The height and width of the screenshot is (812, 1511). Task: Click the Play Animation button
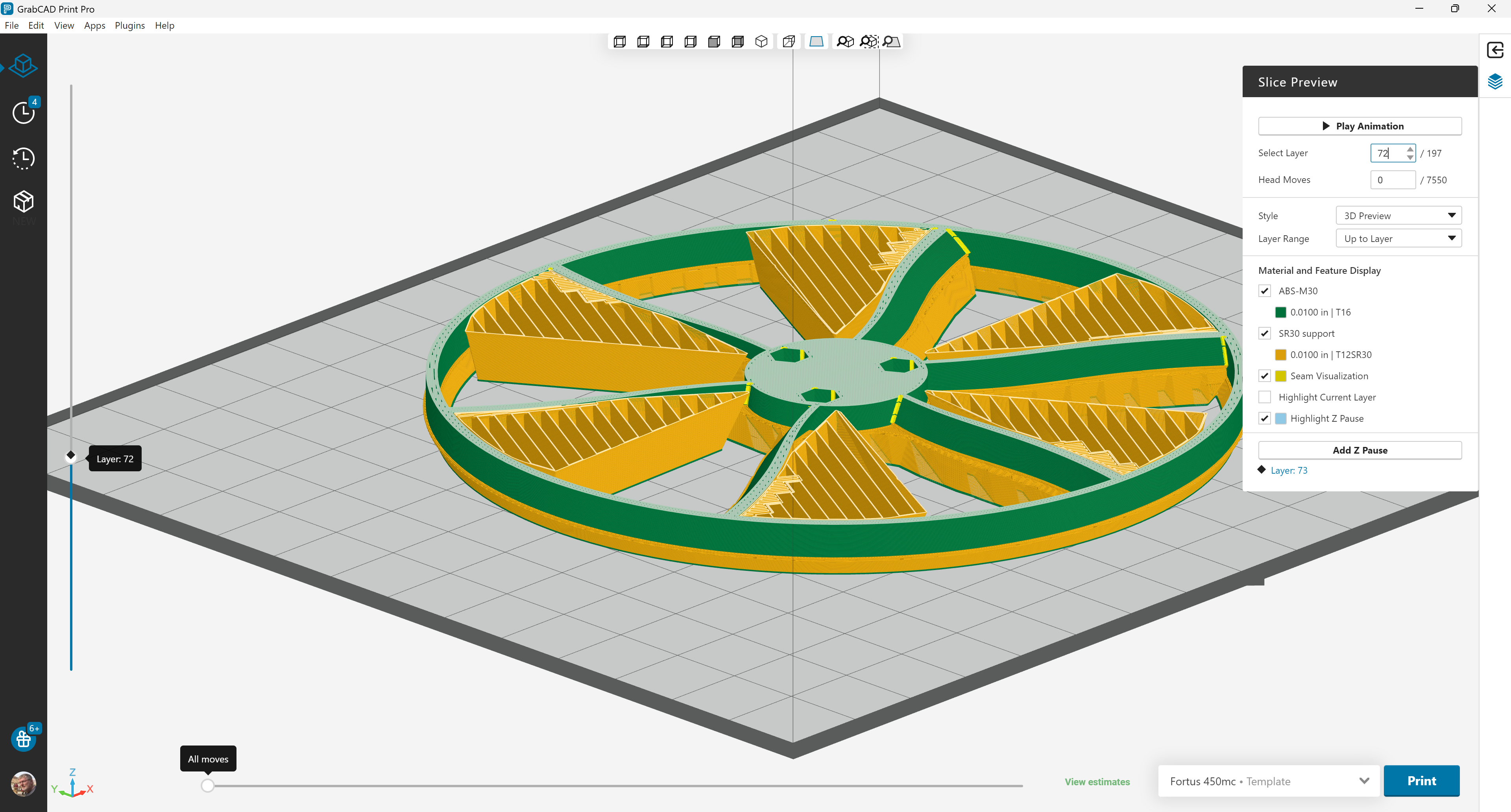coord(1360,125)
